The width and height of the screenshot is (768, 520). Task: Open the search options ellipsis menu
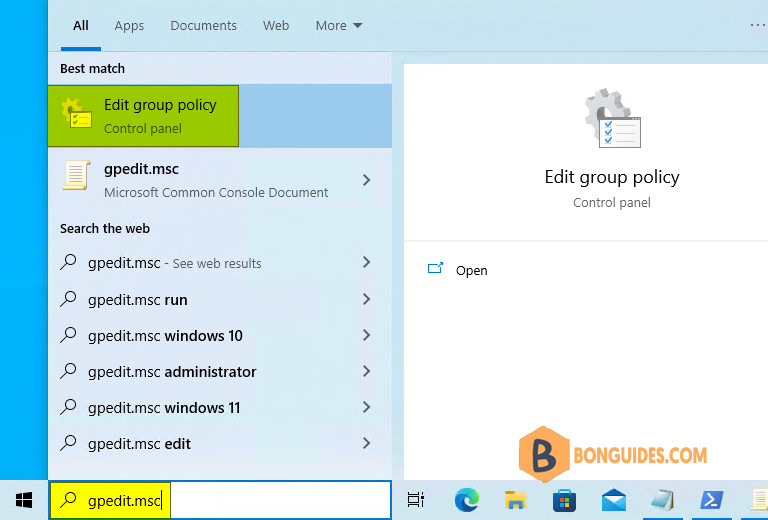coord(758,25)
